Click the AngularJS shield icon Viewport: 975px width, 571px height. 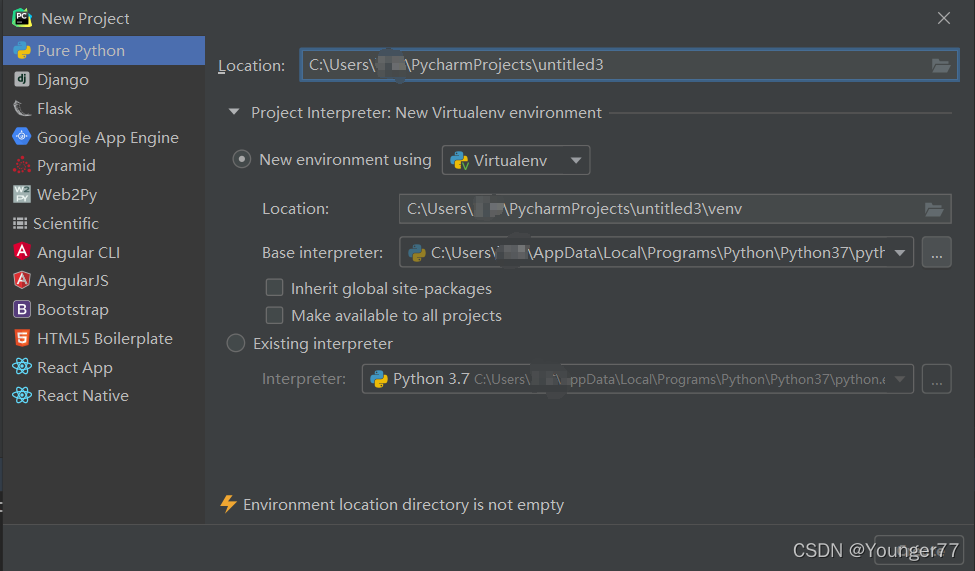[x=22, y=280]
